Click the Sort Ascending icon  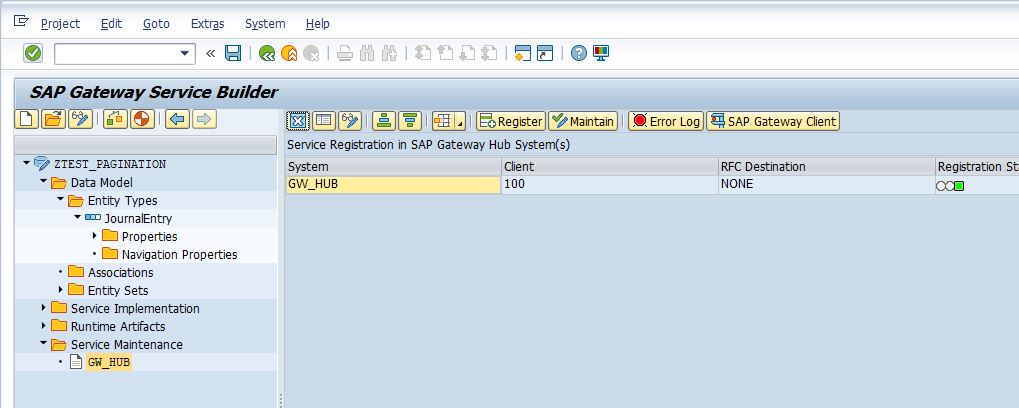pyautogui.click(x=384, y=121)
